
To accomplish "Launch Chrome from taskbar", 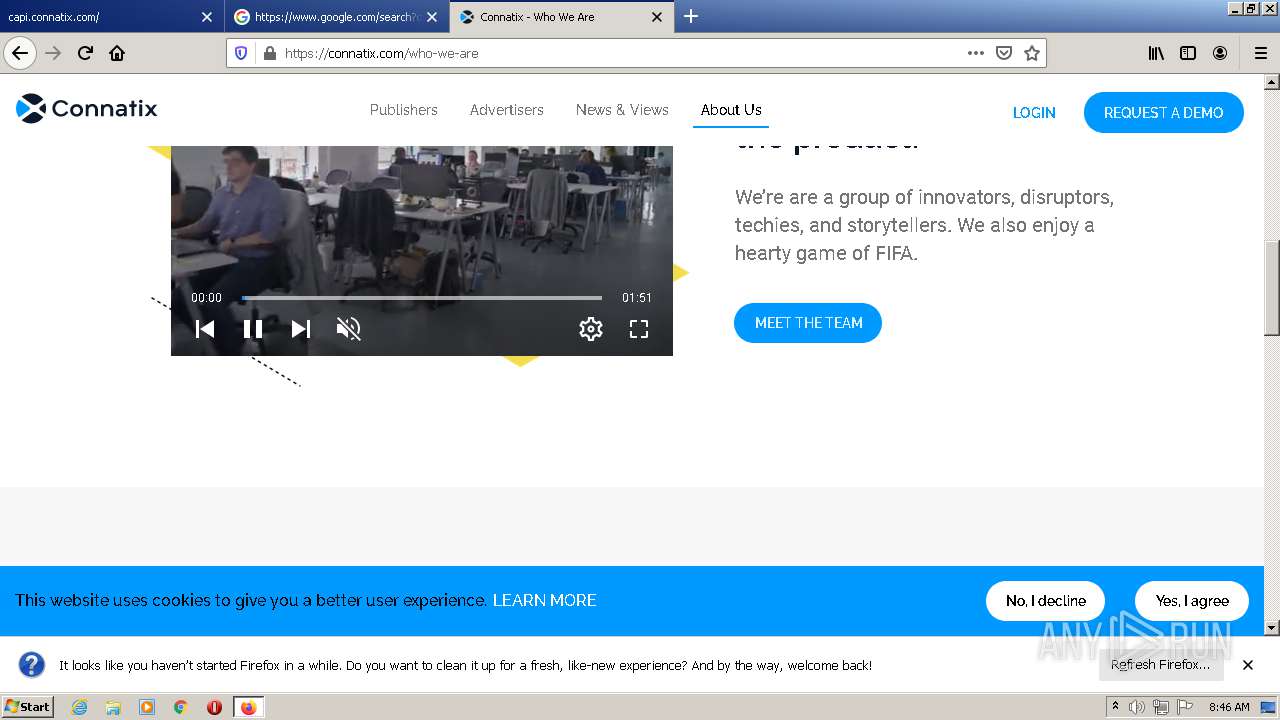I will click(x=181, y=707).
